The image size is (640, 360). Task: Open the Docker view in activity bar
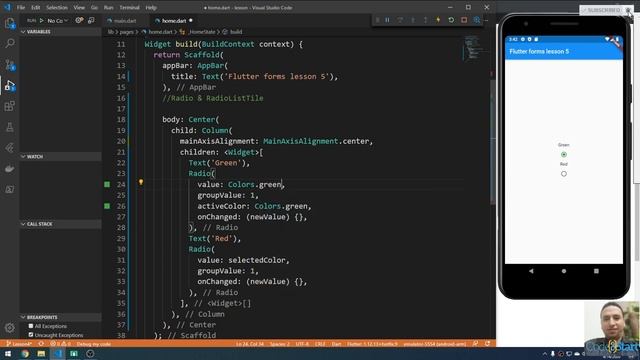tap(9, 169)
